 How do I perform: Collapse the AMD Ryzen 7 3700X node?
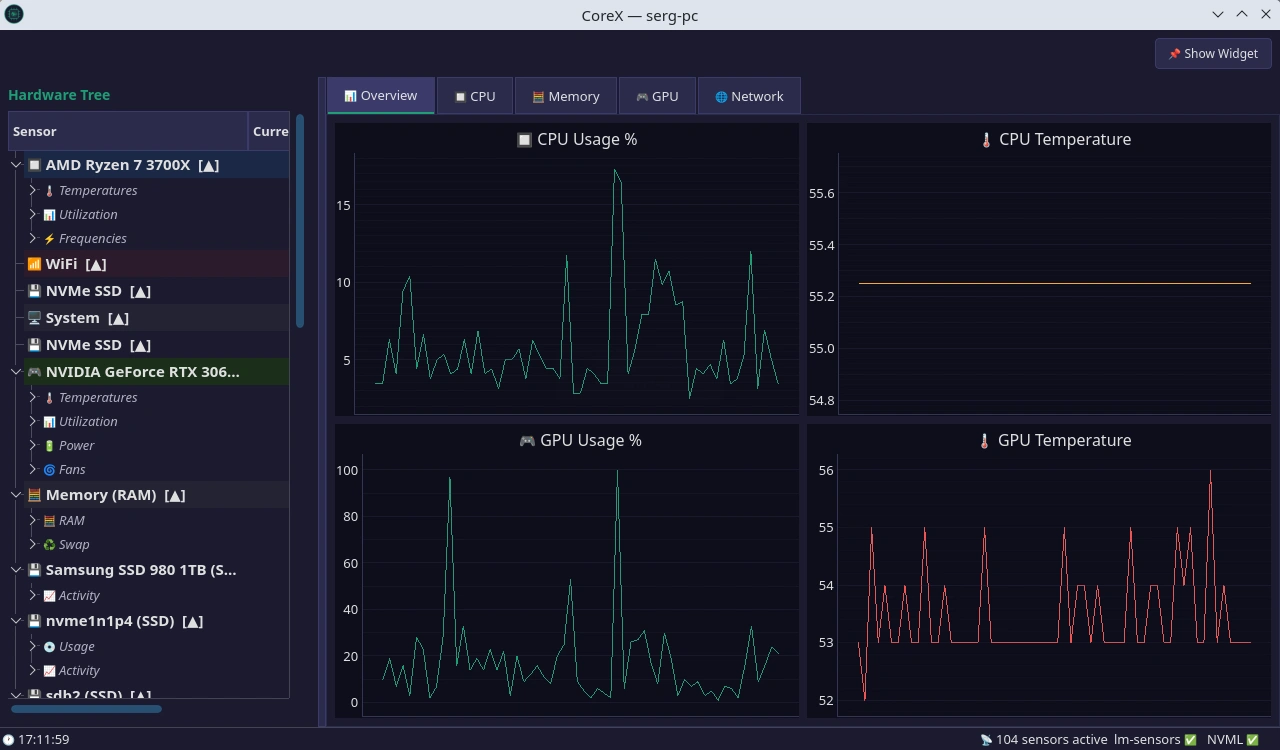(x=16, y=165)
